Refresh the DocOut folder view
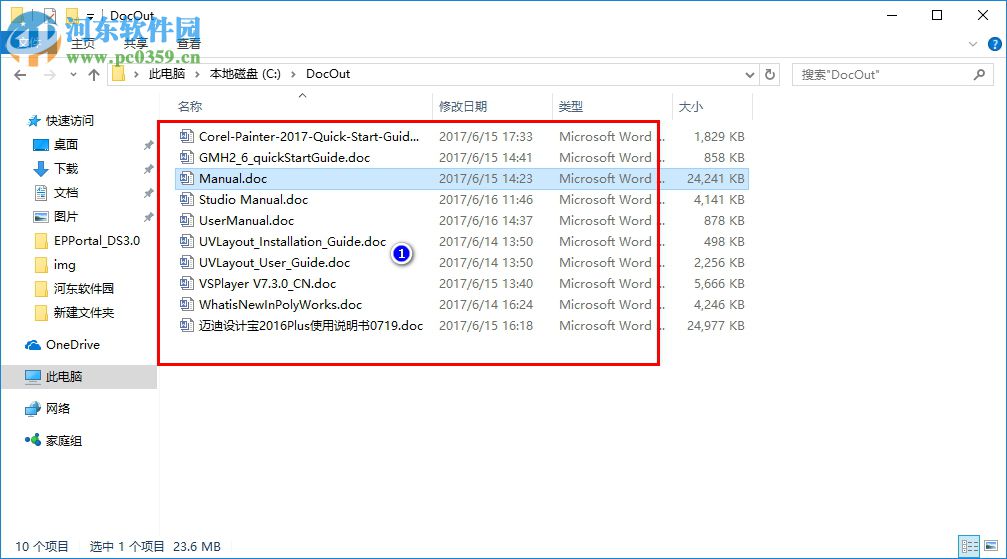The width and height of the screenshot is (1007, 559). coord(769,75)
